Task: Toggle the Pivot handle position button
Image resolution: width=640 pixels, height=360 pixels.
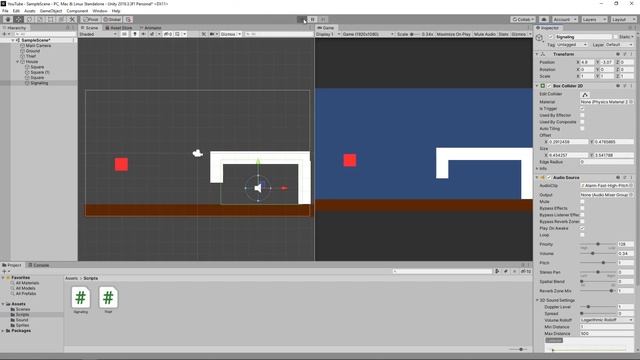Action: pos(91,19)
